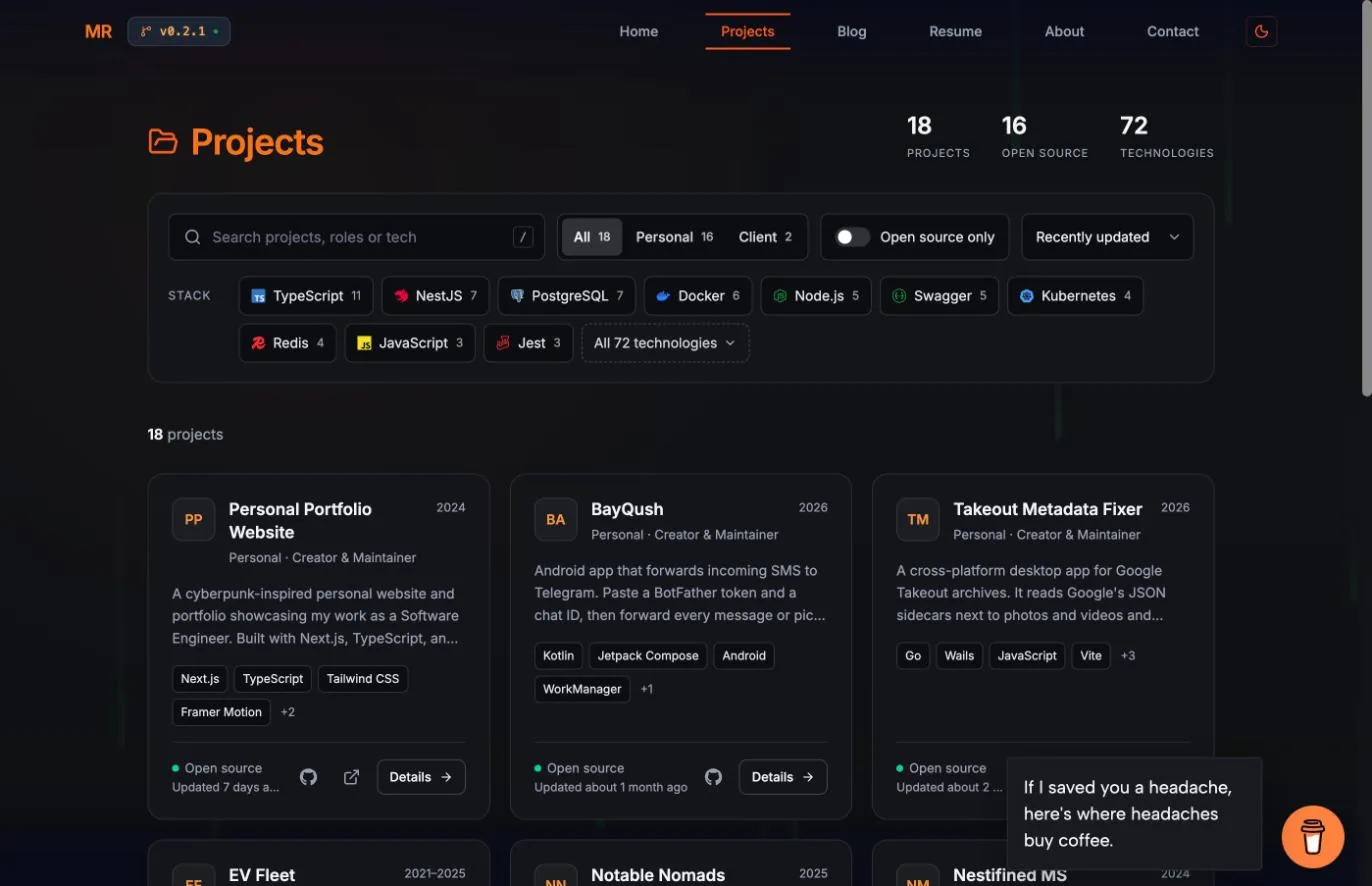Open the Blog nav link

pos(852,31)
